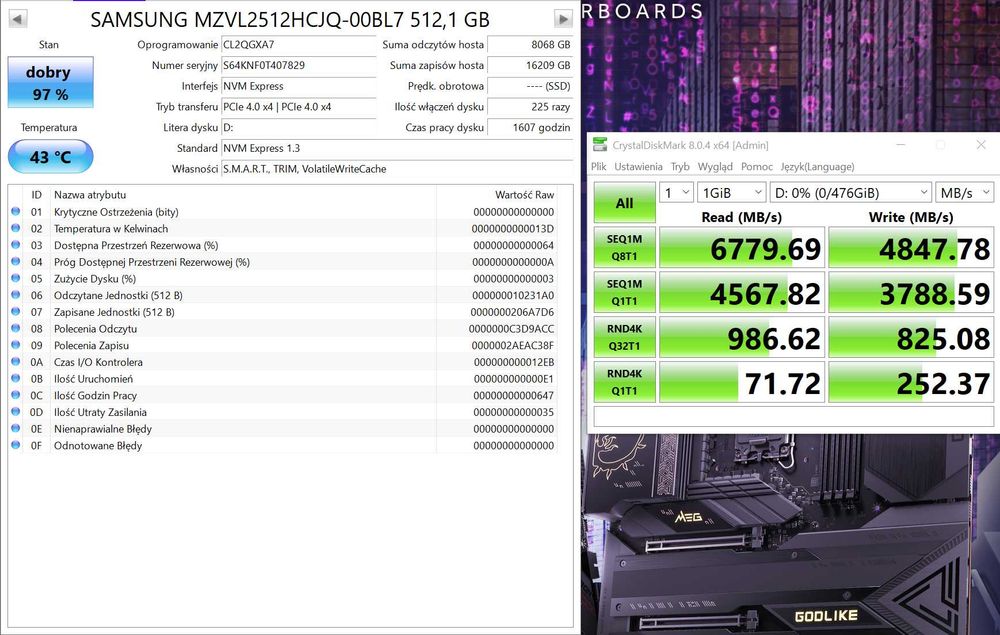Open the Pomoc menu
1000x635 pixels.
[756, 166]
